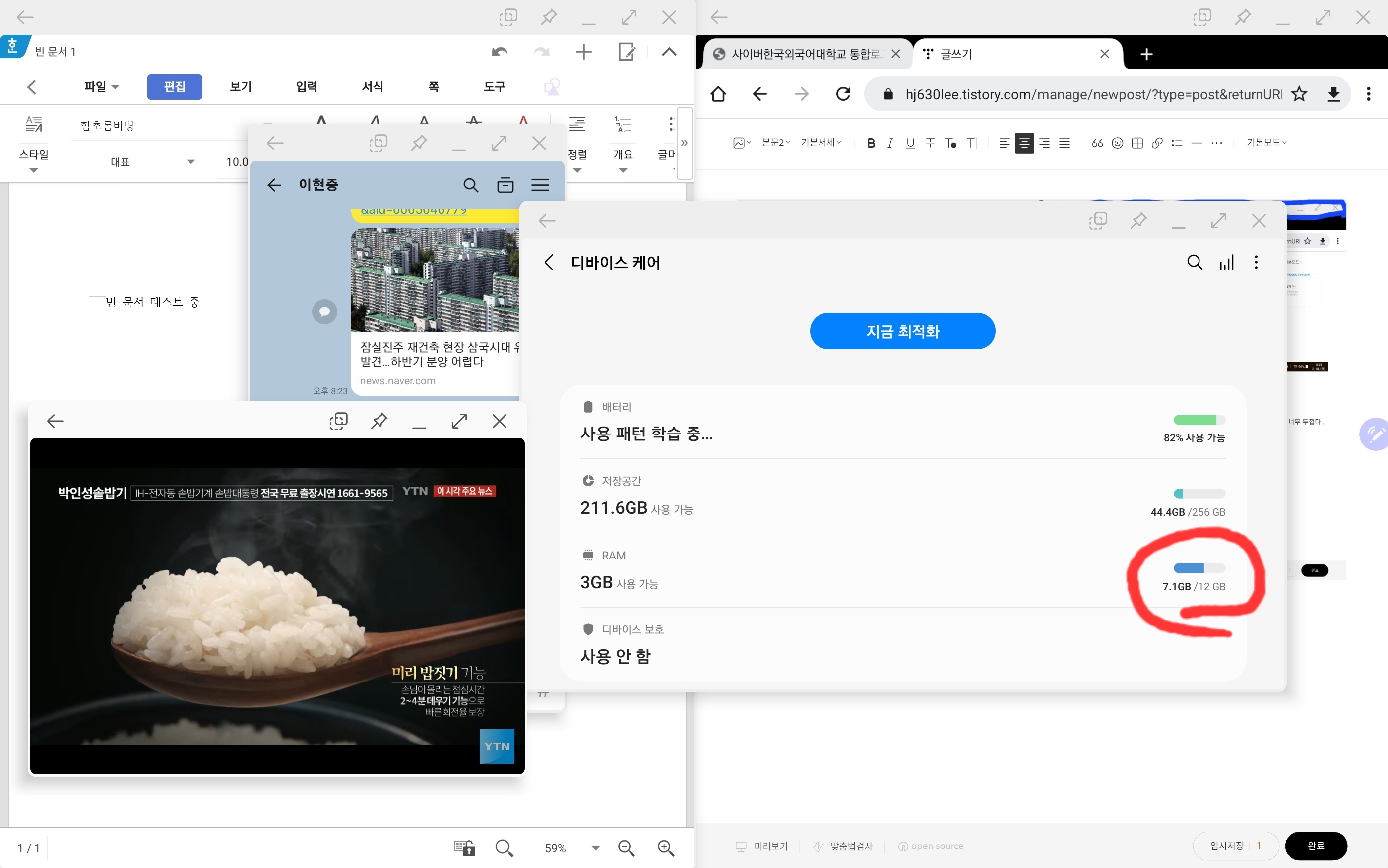Open browser downloads icon
This screenshot has width=1388, height=868.
[1334, 94]
